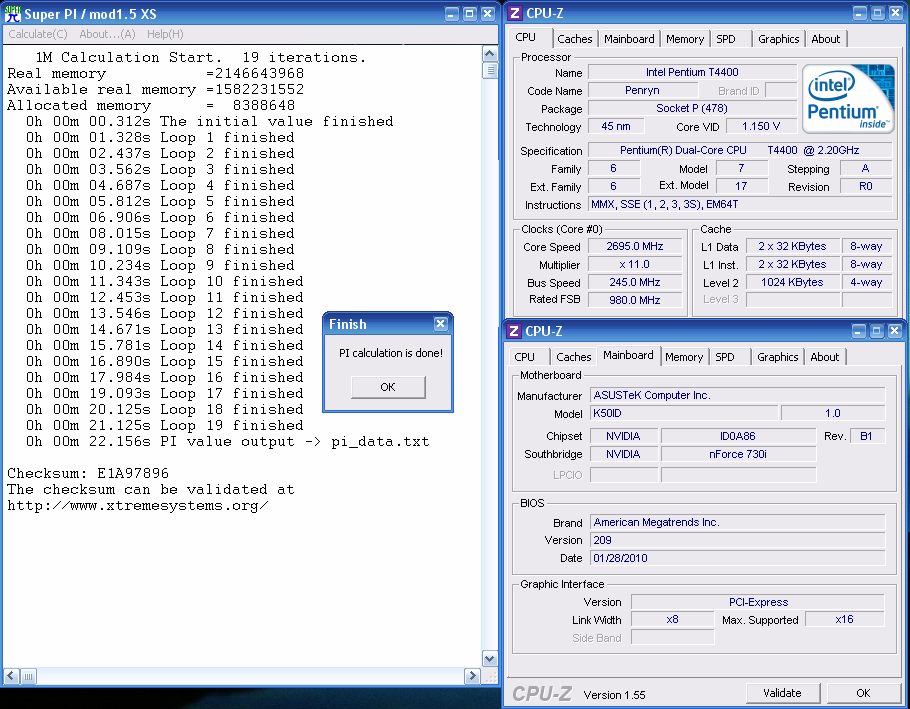Viewport: 910px width, 709px height.
Task: Click the Loop 19 finished line
Action: click(165, 425)
